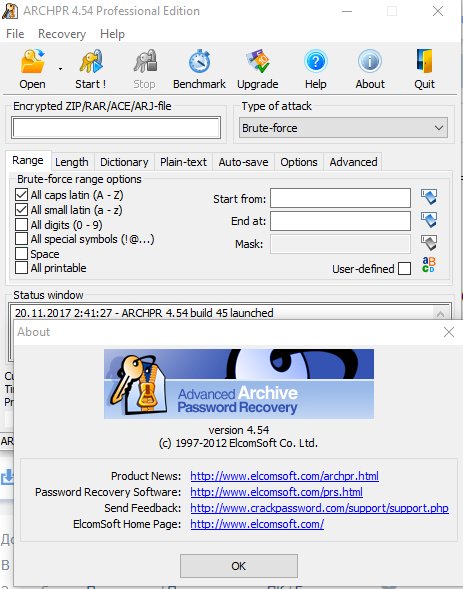Click the ARCHPR app icon in title bar

(10, 11)
